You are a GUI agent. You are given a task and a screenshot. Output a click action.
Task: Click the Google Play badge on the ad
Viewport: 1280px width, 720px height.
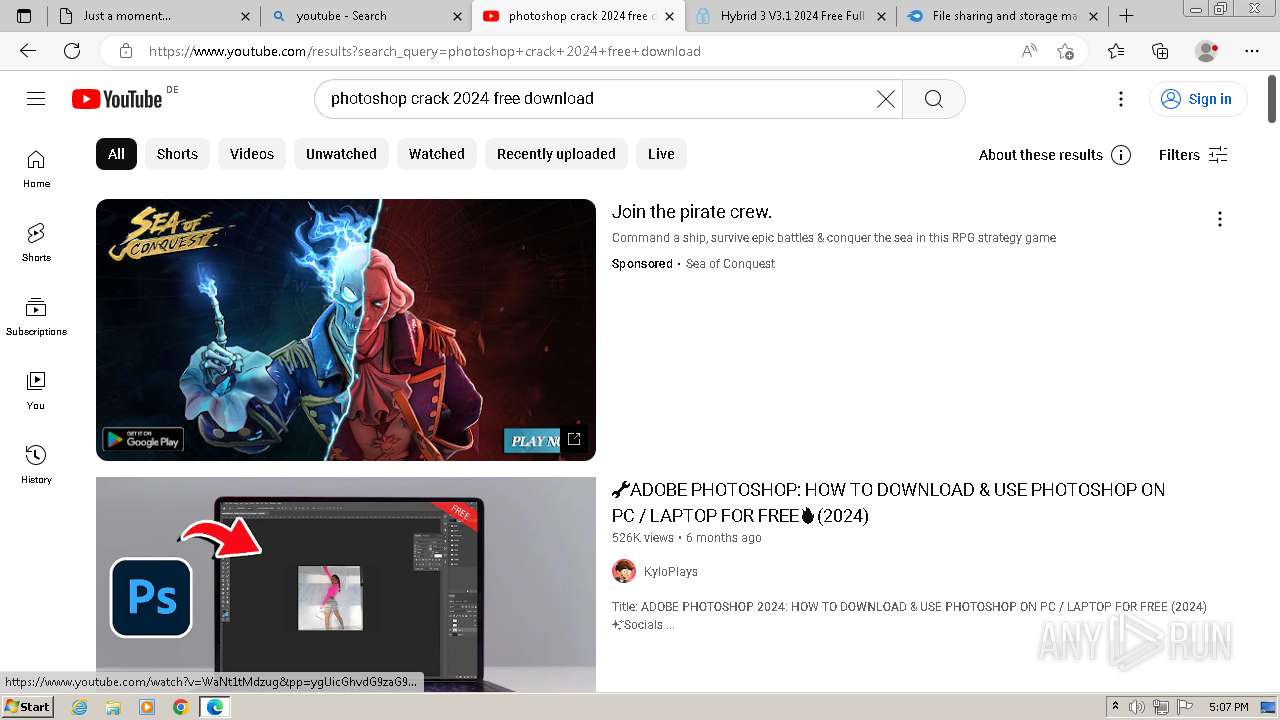click(143, 439)
